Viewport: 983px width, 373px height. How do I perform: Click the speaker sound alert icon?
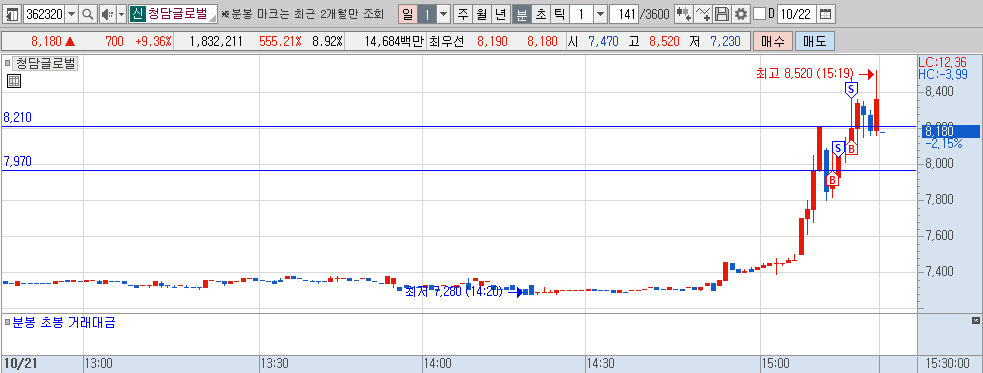pyautogui.click(x=107, y=14)
